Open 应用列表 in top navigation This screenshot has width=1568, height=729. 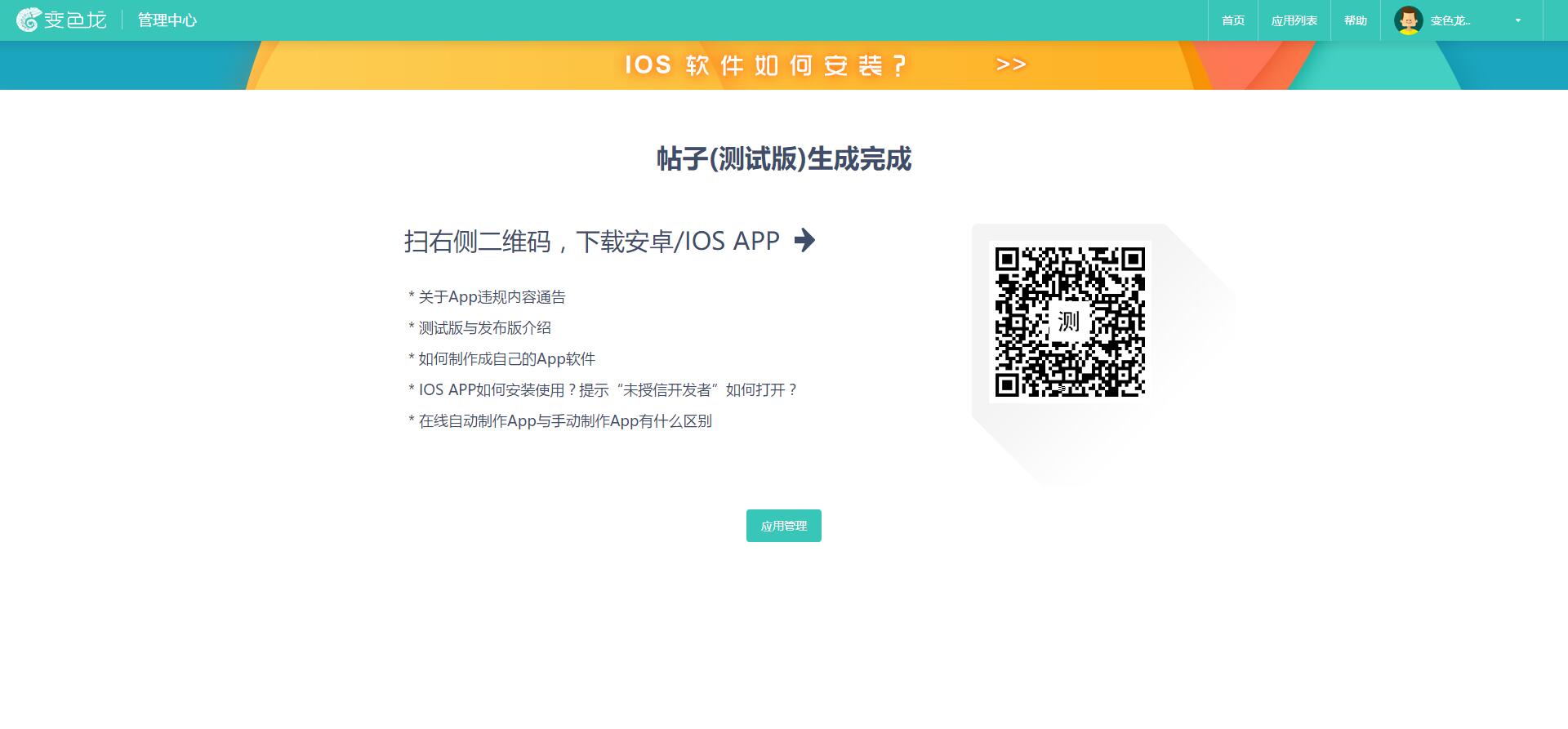tap(1294, 20)
